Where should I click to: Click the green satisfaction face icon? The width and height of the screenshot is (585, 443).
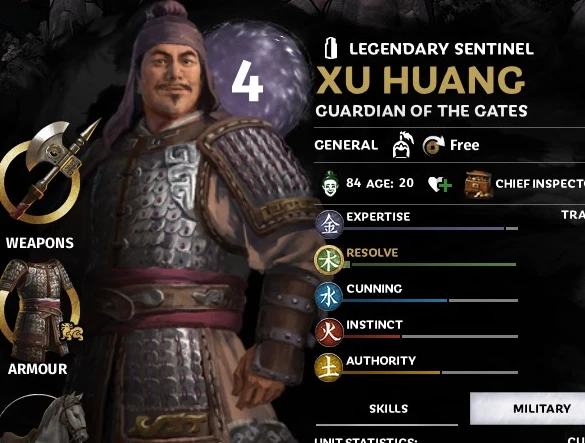point(331,183)
